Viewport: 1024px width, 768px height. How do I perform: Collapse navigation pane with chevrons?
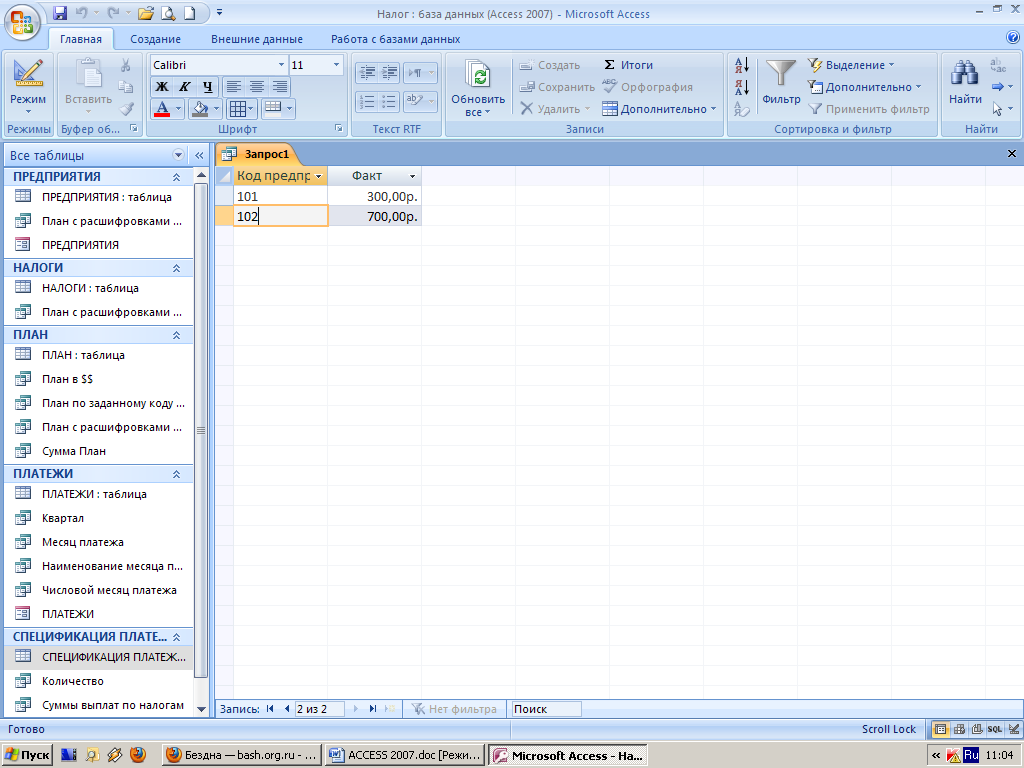tap(199, 155)
